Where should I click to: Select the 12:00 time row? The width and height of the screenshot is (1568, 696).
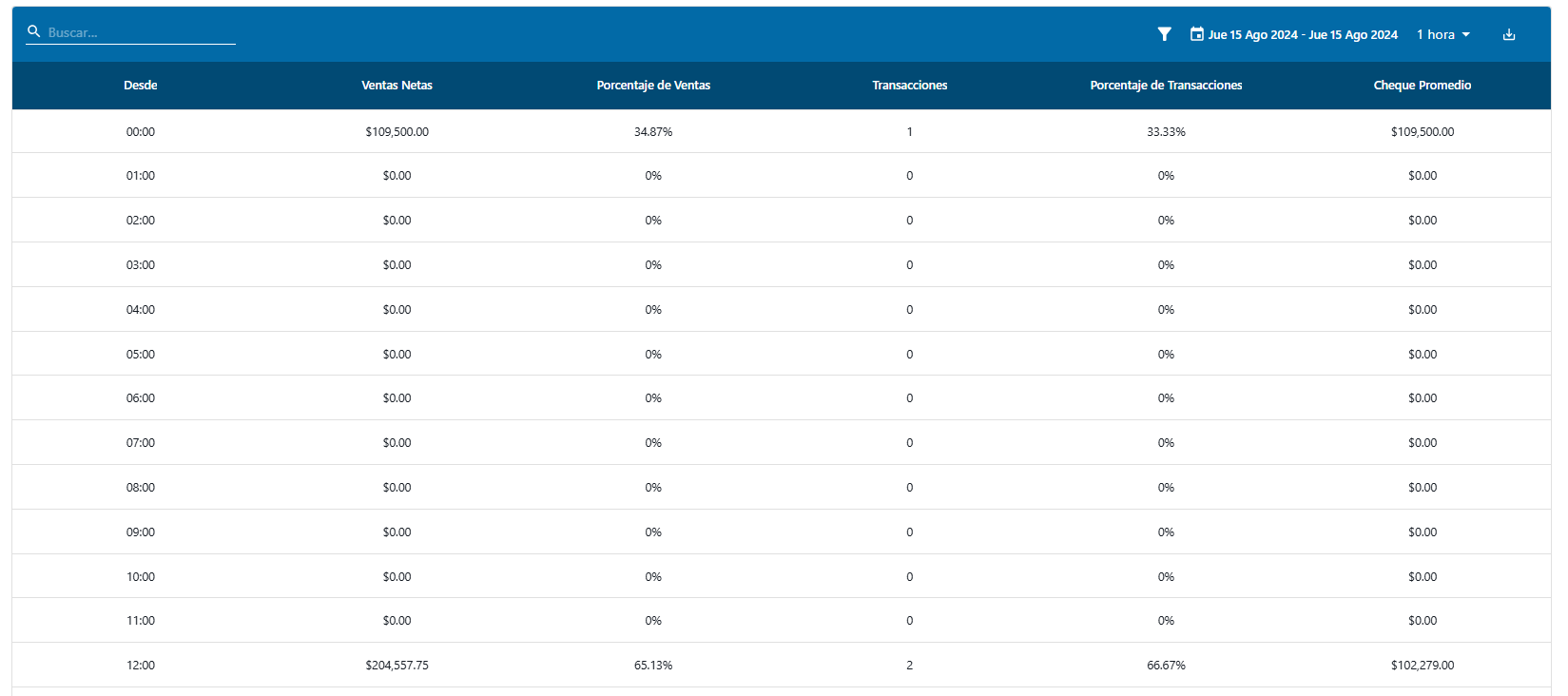(x=141, y=666)
